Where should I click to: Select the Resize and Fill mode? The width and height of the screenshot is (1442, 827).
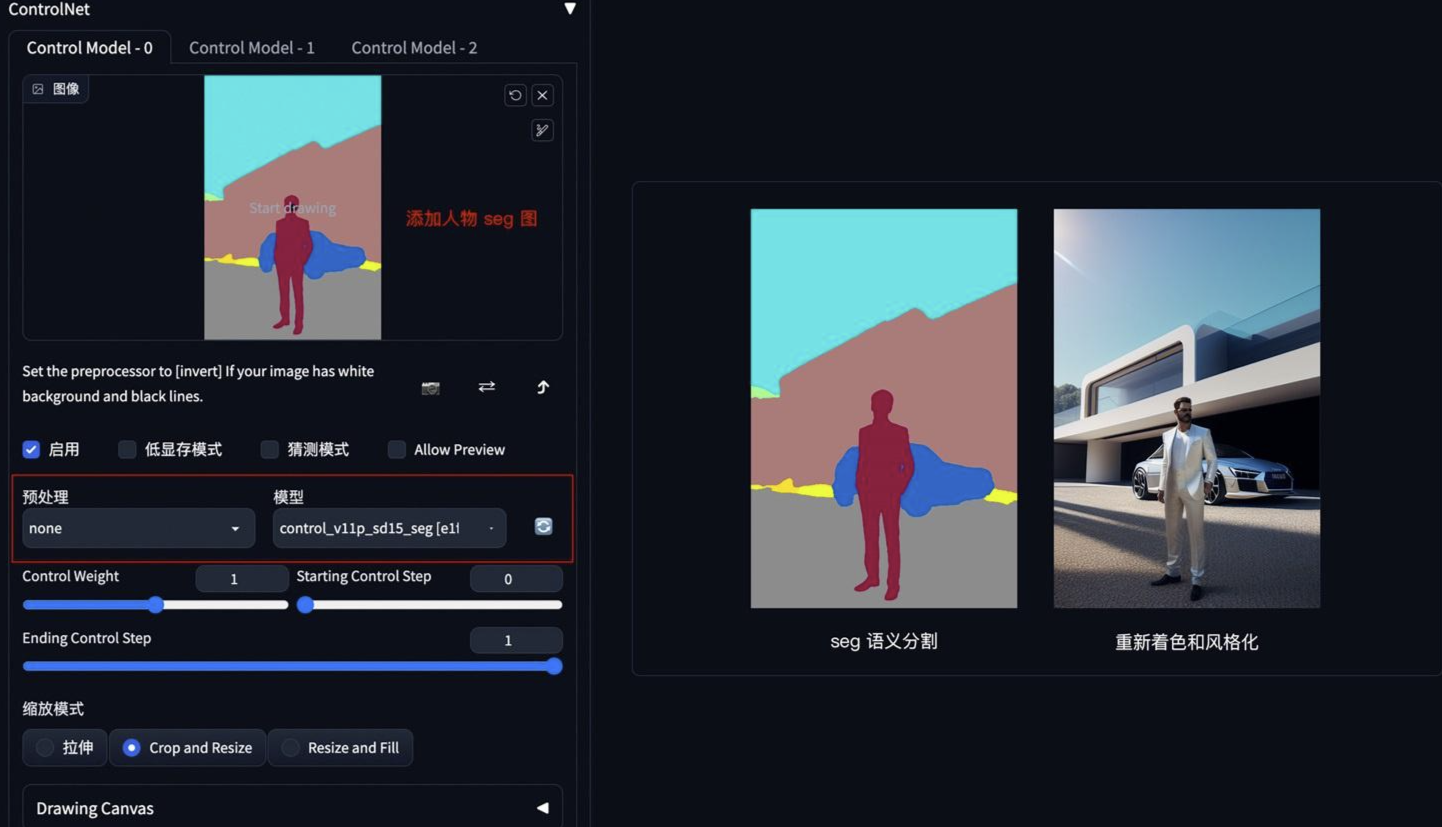(x=341, y=747)
